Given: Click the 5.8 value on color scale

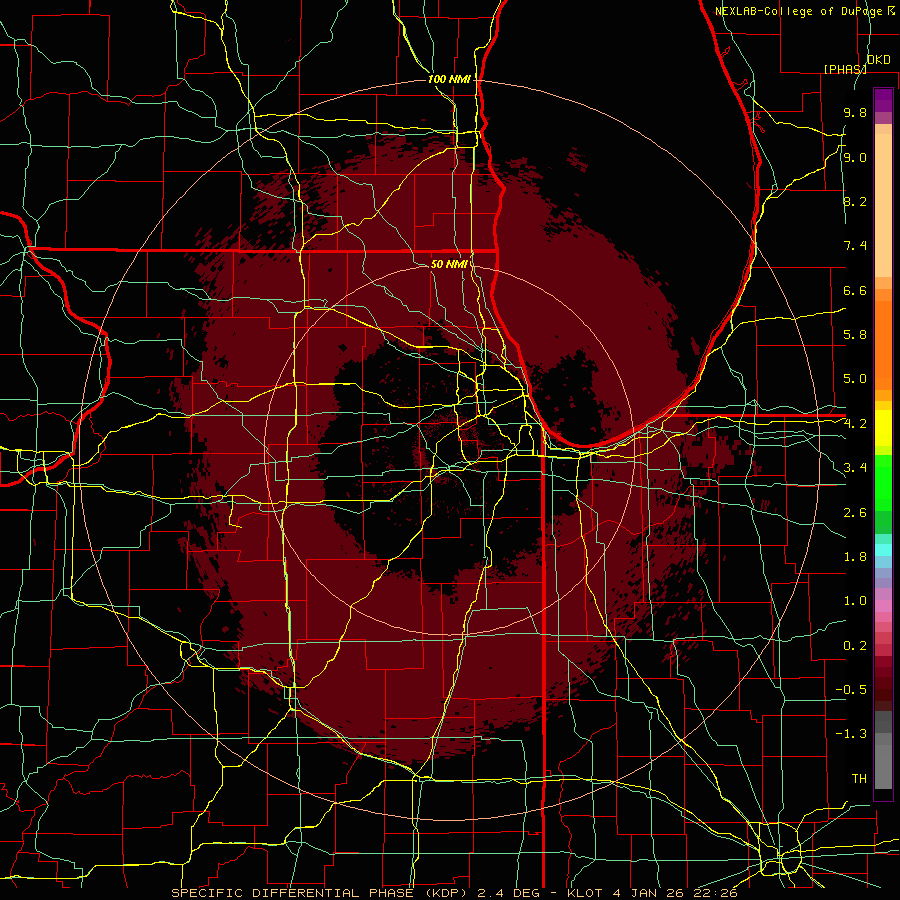Looking at the screenshot, I should (x=855, y=335).
